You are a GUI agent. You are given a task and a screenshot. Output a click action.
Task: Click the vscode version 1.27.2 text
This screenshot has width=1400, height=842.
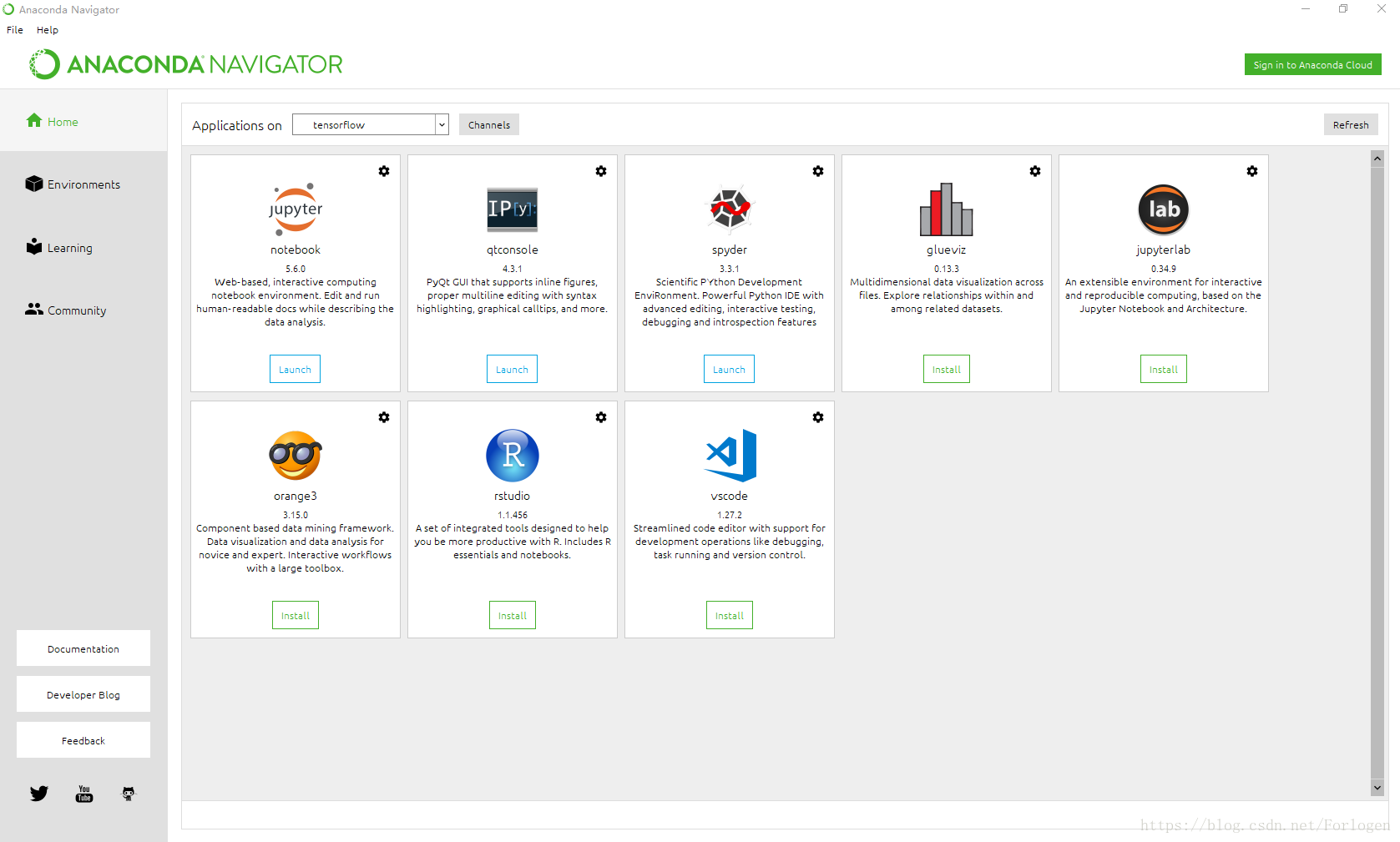[730, 515]
